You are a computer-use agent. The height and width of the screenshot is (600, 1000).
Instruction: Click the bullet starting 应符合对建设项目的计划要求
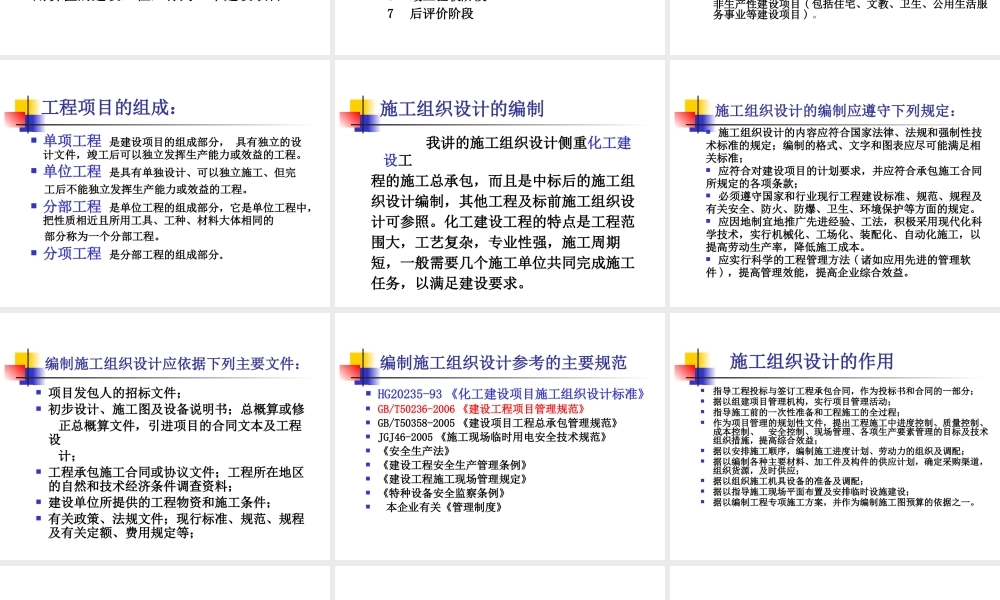(x=843, y=177)
